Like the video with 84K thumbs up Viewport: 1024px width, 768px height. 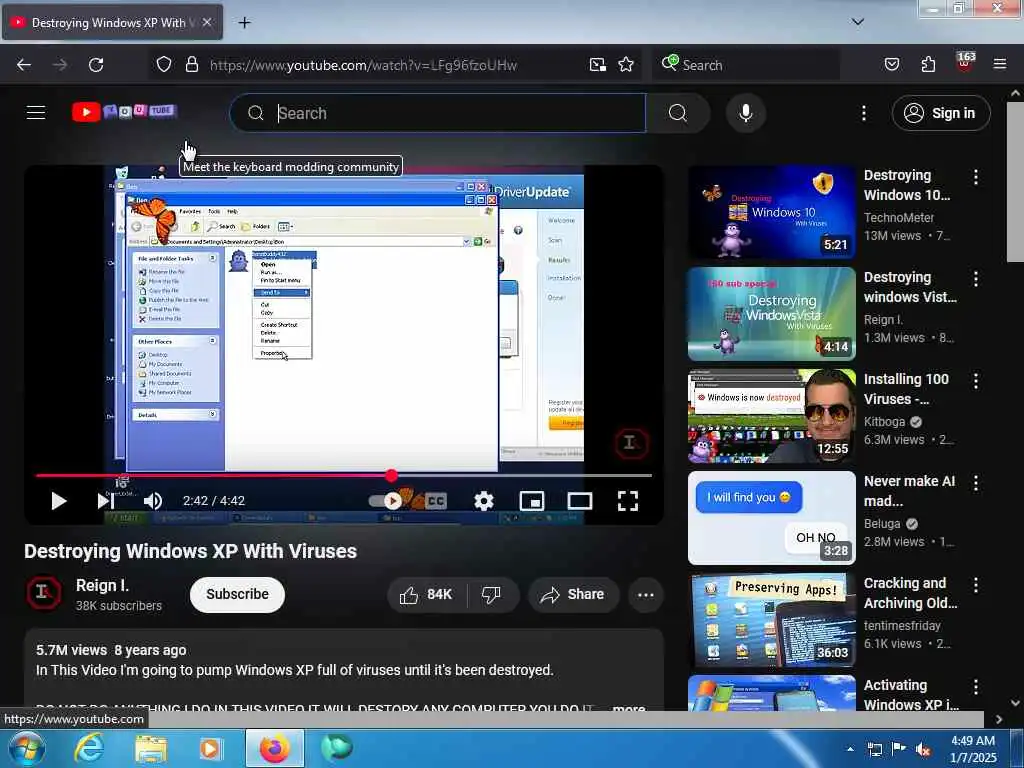425,594
